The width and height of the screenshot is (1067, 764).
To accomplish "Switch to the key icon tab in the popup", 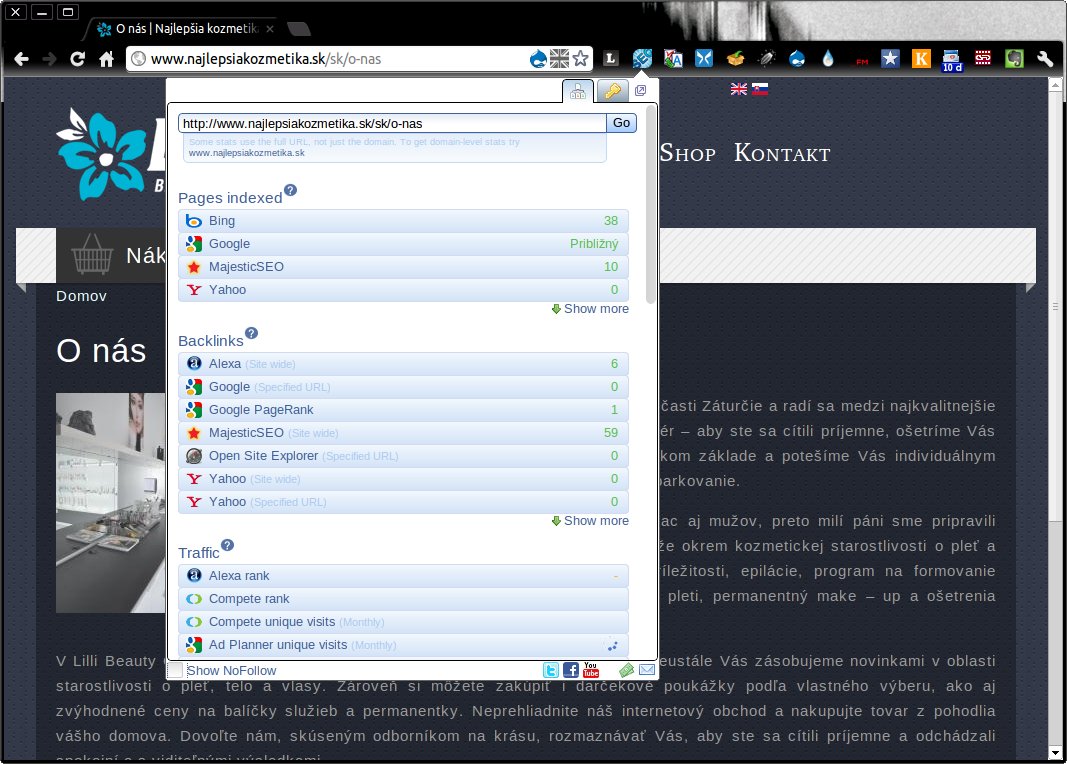I will pyautogui.click(x=612, y=91).
